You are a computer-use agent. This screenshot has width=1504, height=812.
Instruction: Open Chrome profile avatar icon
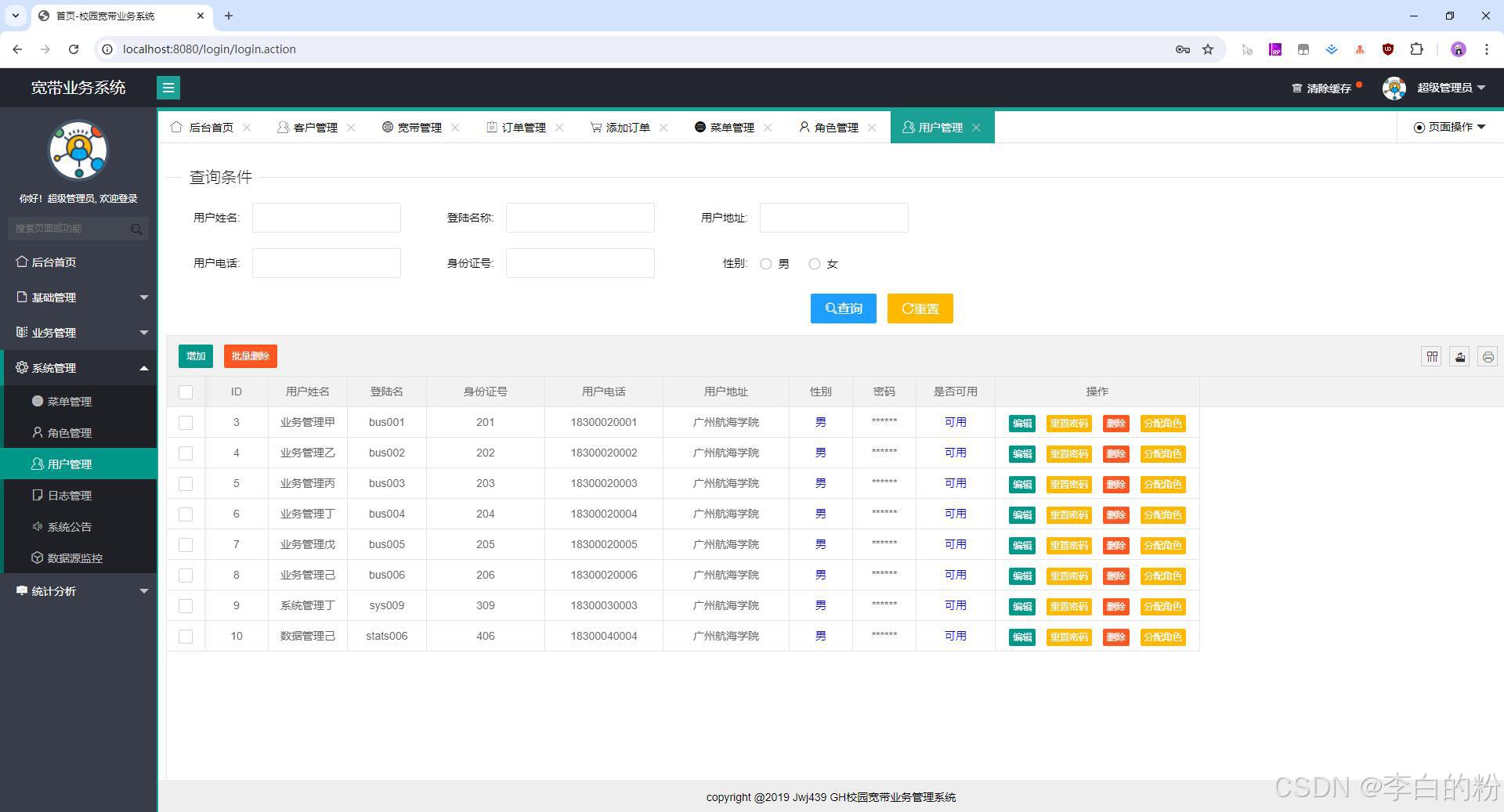[1459, 49]
